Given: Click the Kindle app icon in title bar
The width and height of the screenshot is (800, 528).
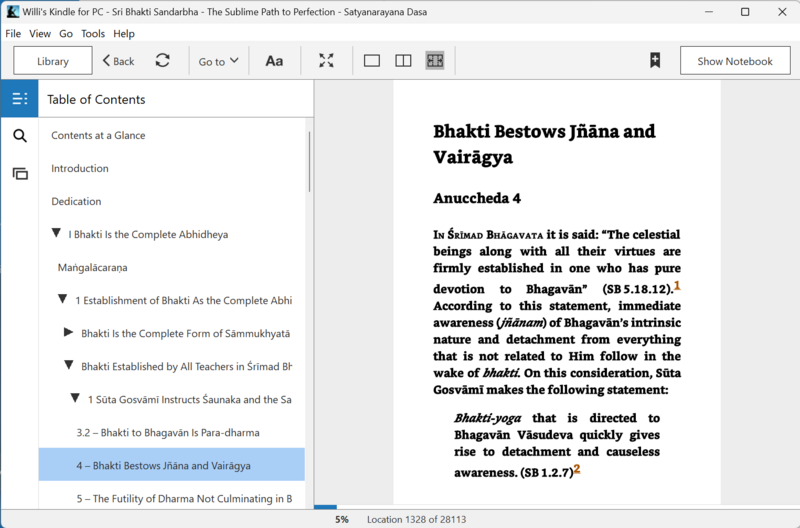Looking at the screenshot, I should [12, 12].
